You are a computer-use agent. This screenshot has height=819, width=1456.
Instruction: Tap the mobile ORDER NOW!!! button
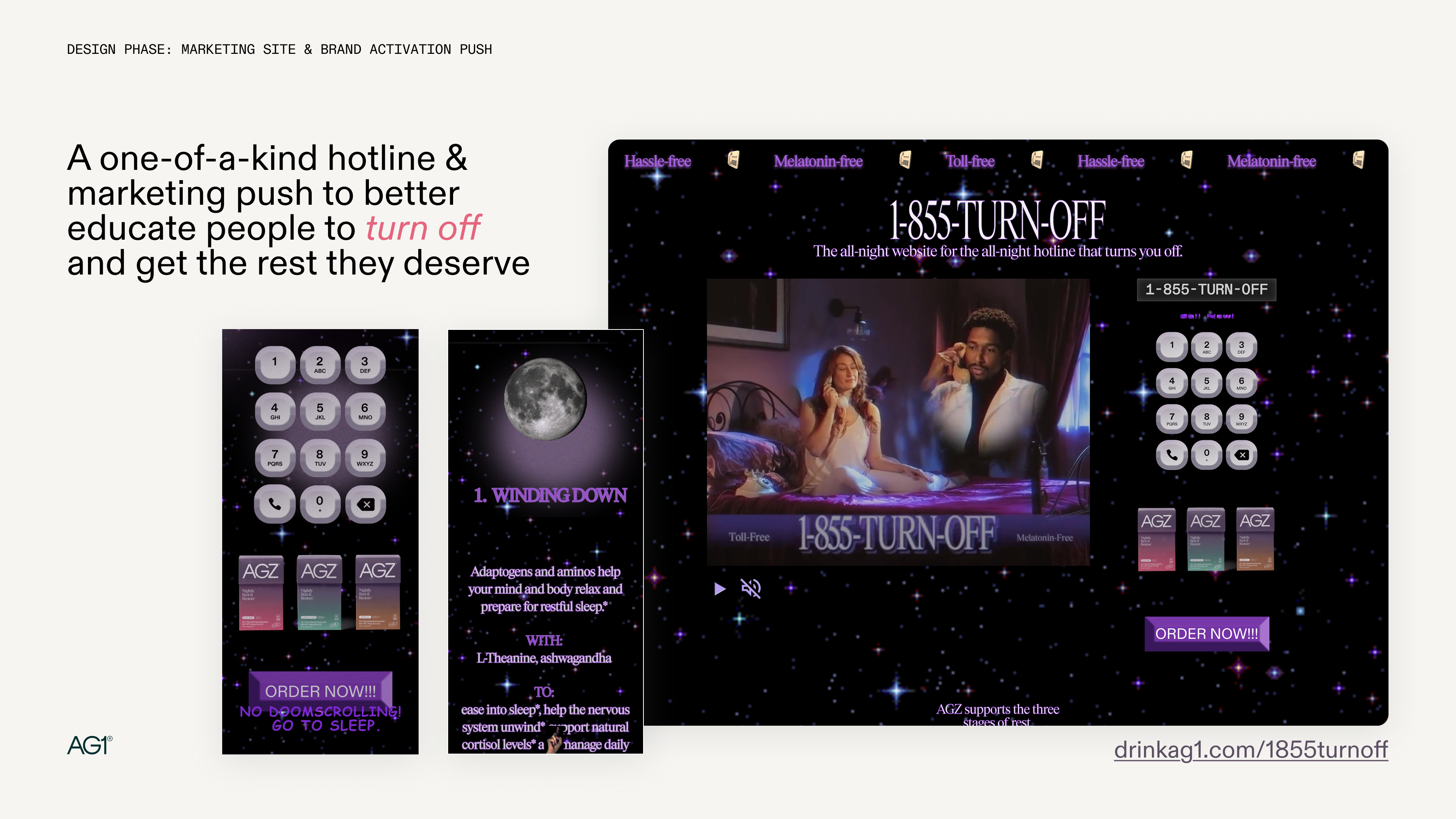(320, 690)
